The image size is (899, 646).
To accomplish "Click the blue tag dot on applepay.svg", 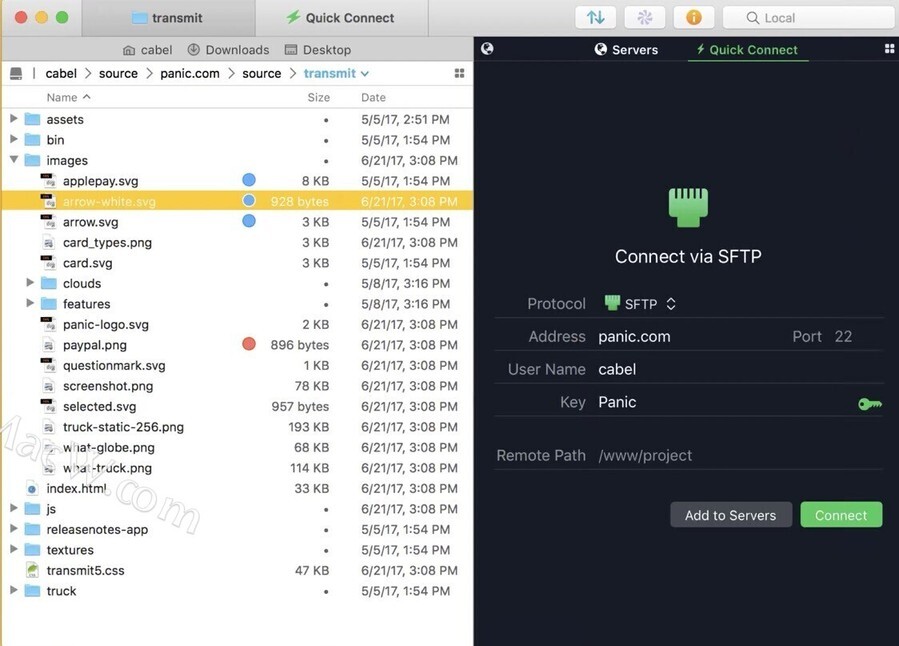I will 249,180.
